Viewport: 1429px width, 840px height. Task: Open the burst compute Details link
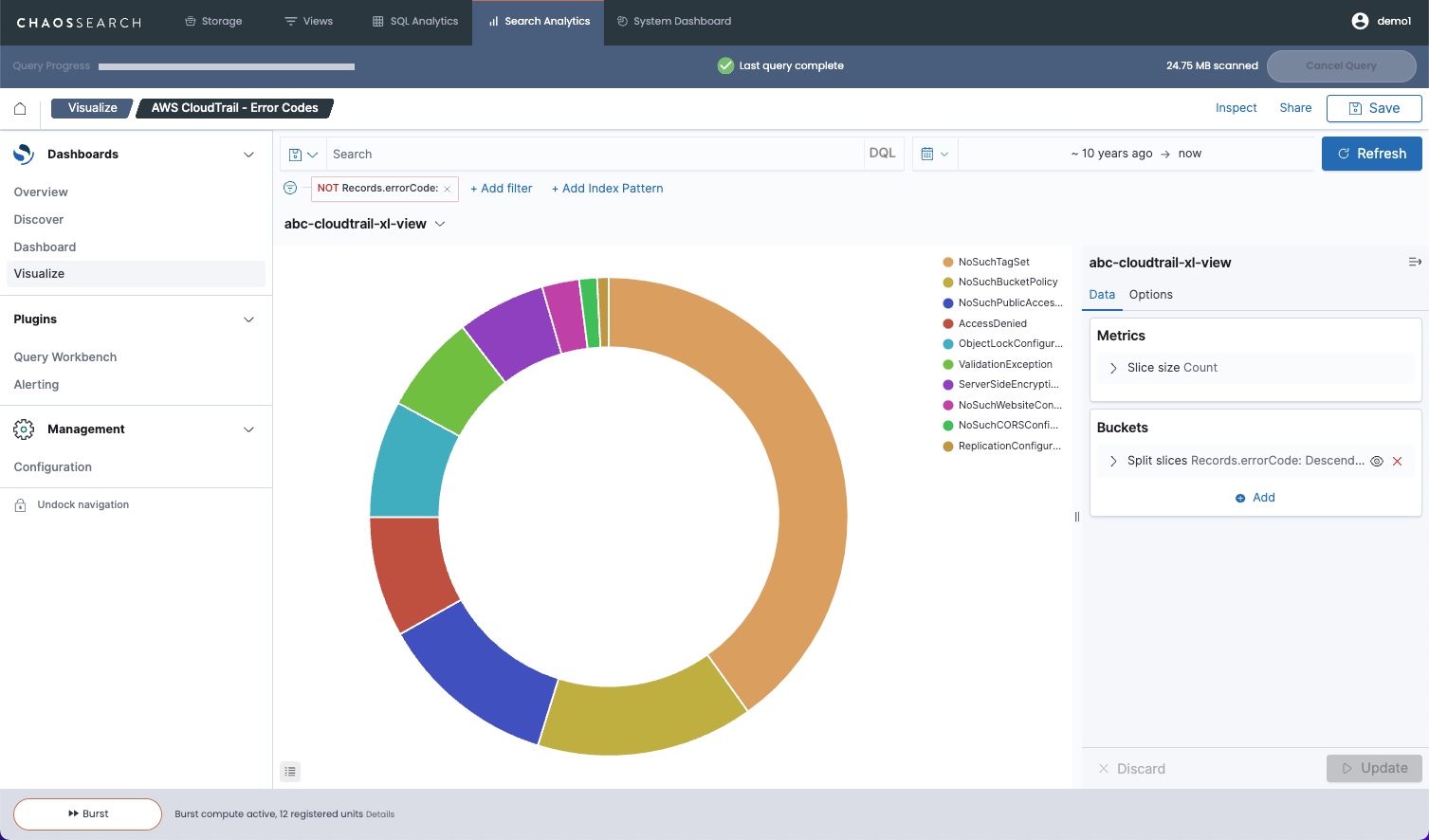[x=380, y=814]
